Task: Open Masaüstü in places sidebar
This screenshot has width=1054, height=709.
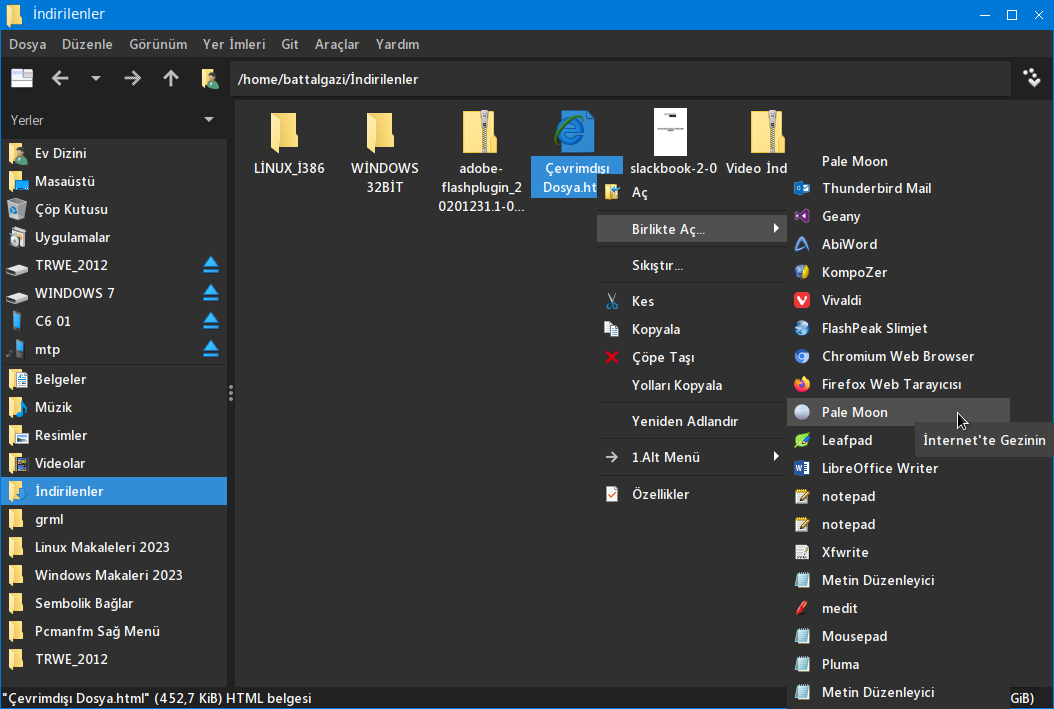Action: [114, 181]
